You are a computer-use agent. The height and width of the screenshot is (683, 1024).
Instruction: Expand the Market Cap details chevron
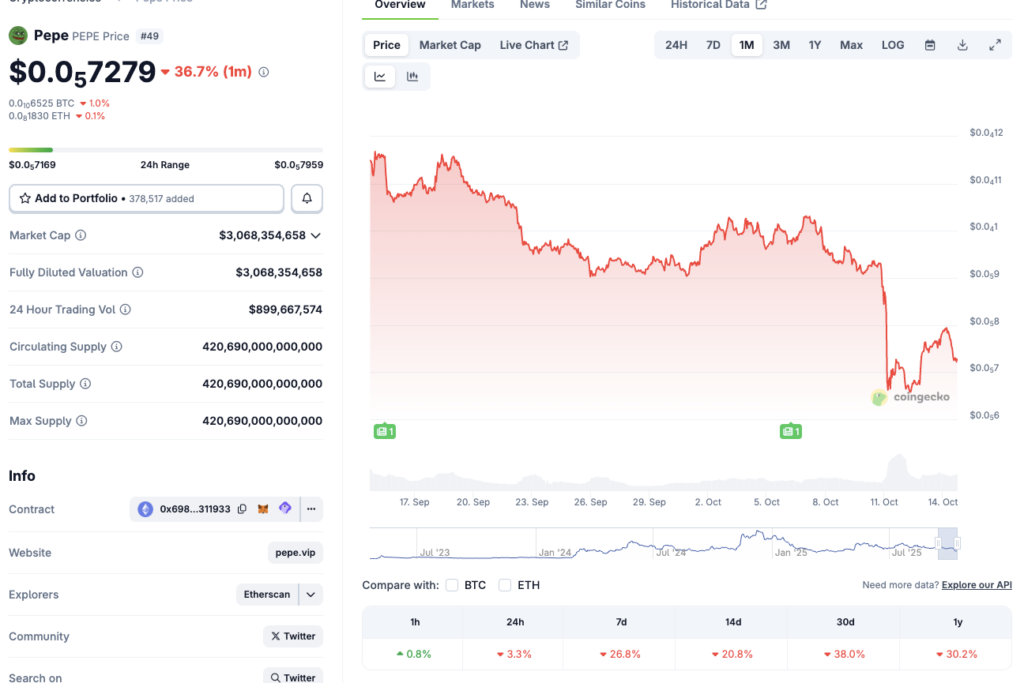[x=316, y=236]
